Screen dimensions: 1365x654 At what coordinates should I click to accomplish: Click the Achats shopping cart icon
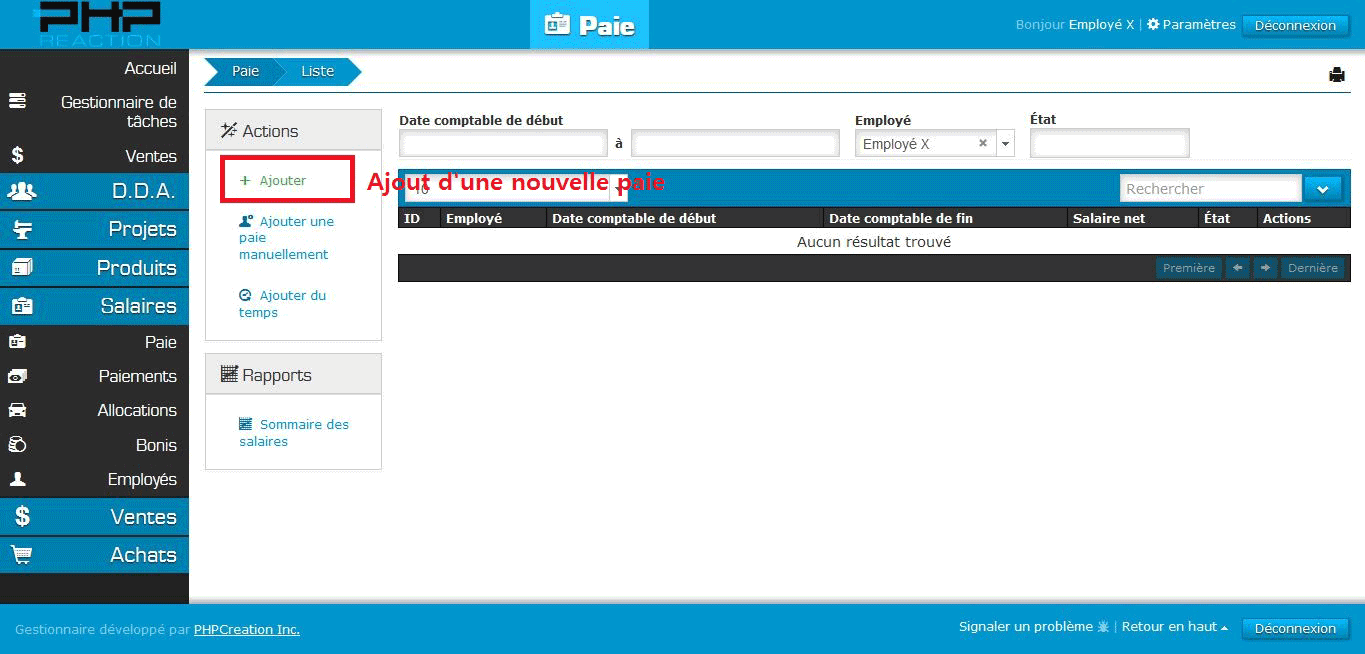21,555
